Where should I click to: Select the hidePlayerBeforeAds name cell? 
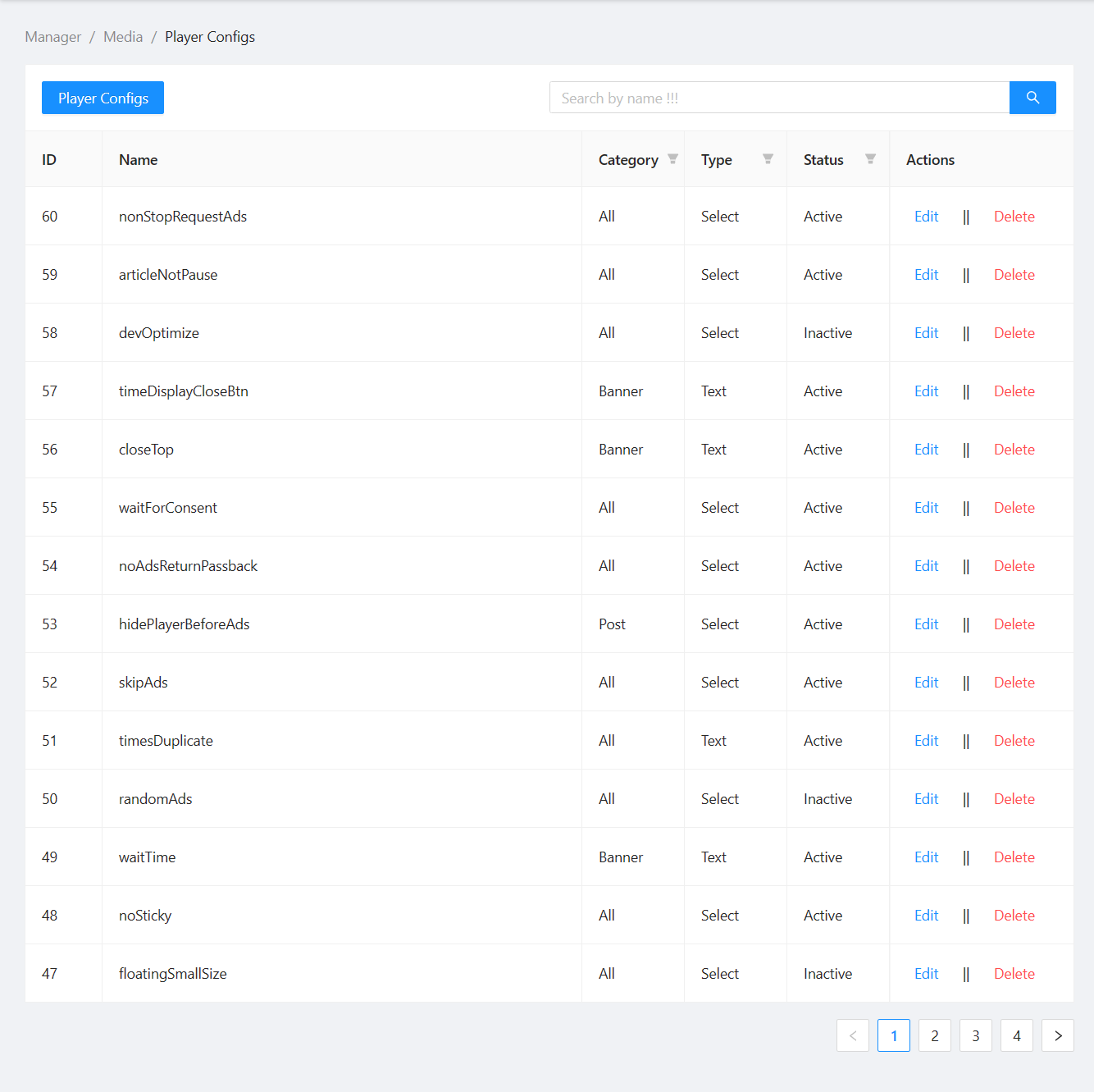pos(342,624)
